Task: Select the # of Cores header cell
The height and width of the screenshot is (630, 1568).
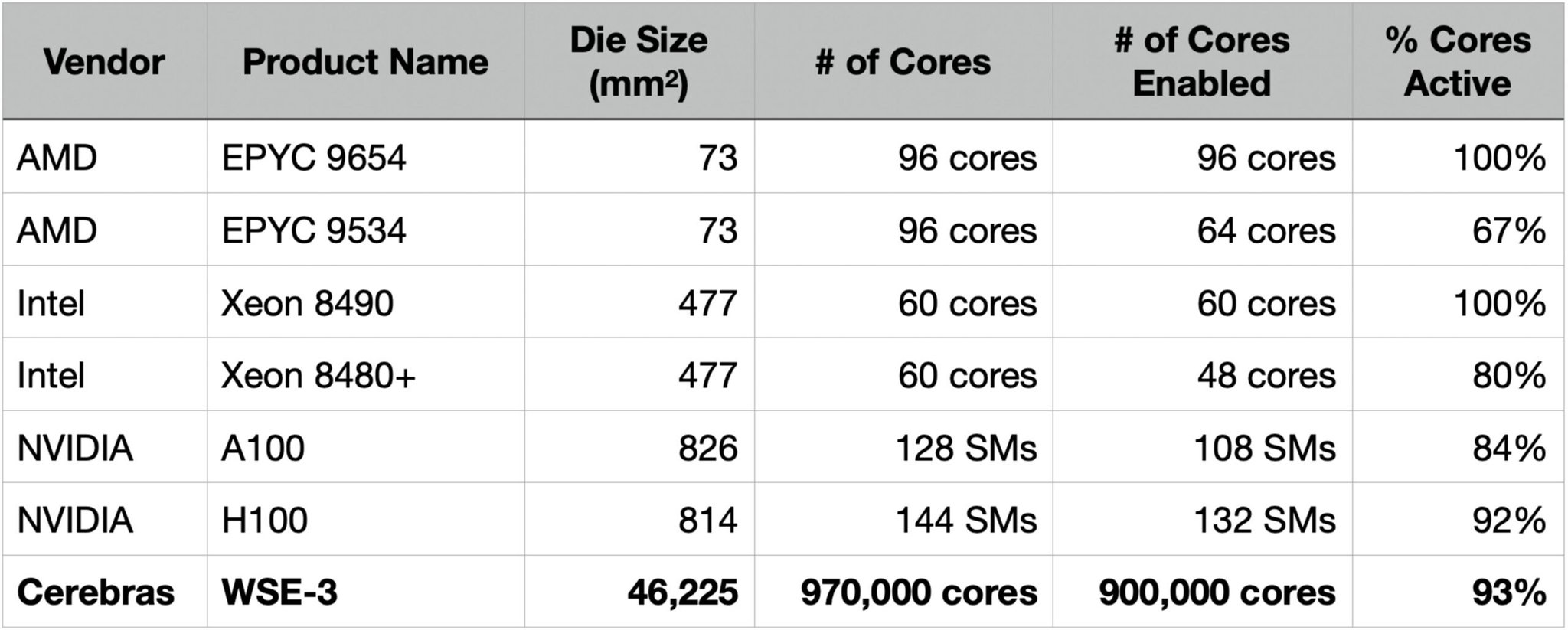Action: 903,62
